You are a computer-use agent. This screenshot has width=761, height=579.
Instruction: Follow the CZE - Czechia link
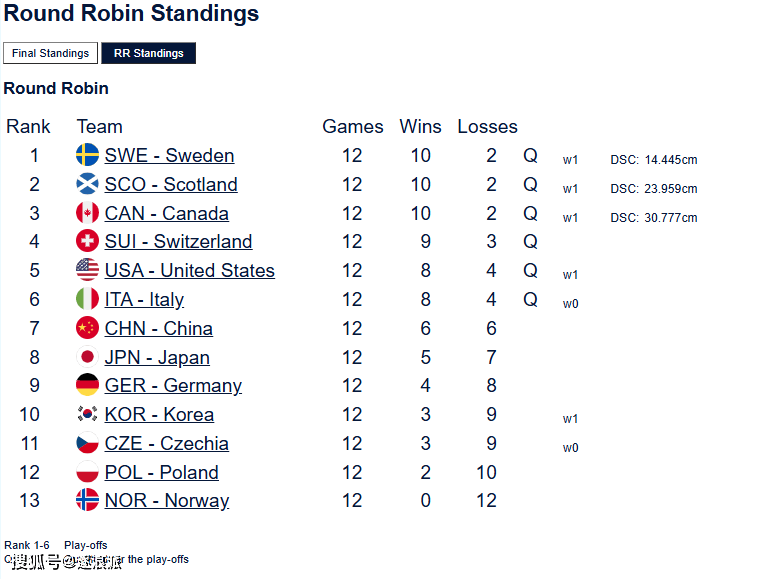point(166,443)
